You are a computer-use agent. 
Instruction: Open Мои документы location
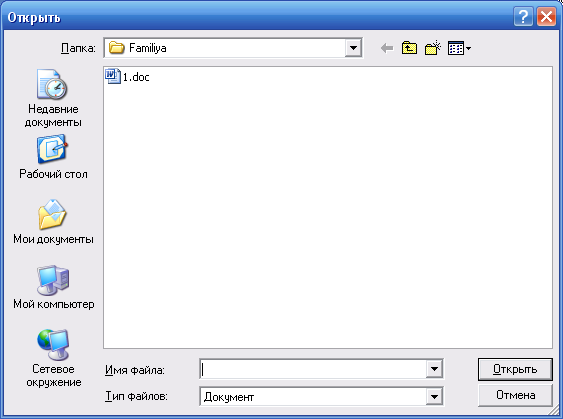click(x=53, y=222)
